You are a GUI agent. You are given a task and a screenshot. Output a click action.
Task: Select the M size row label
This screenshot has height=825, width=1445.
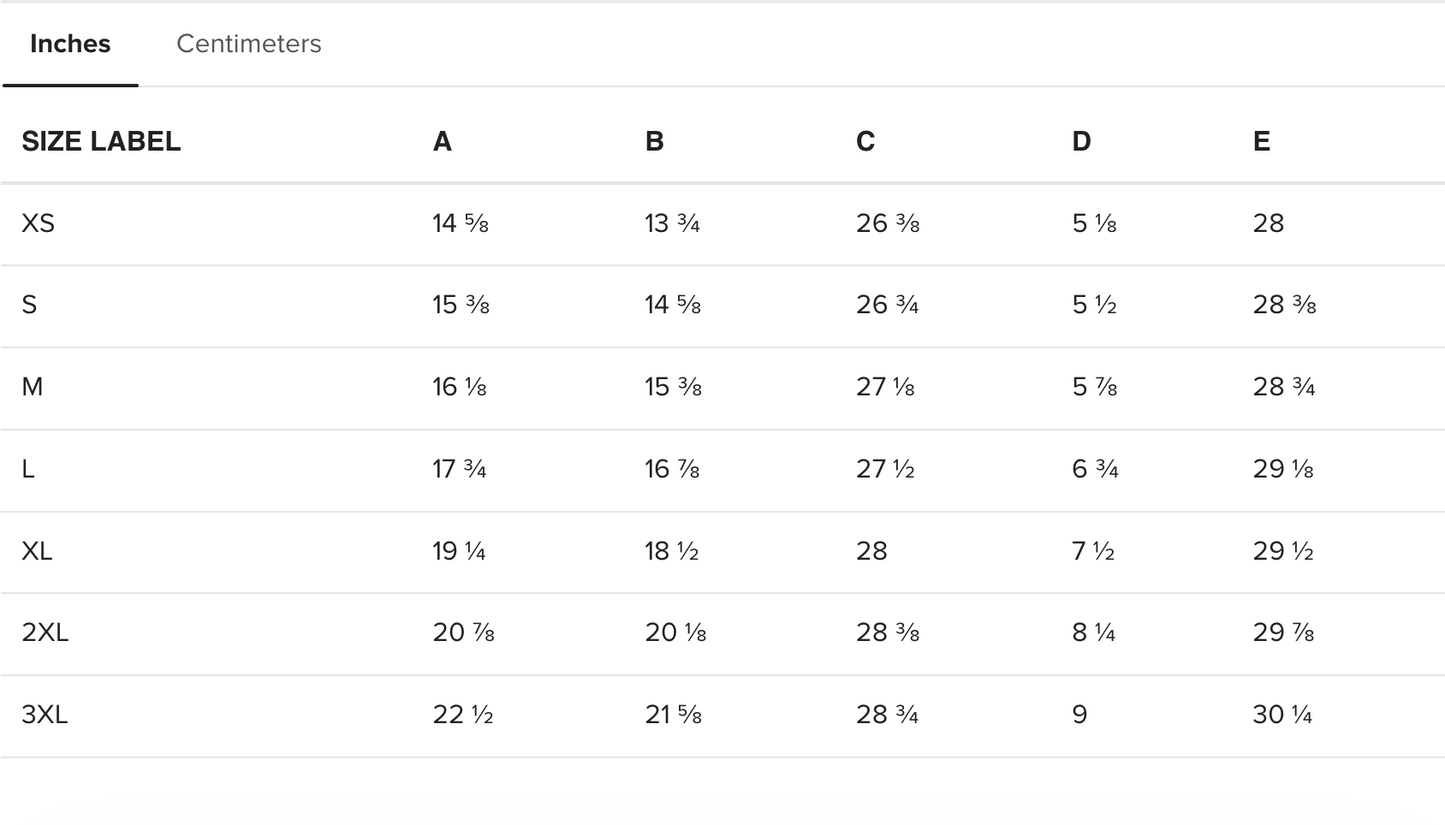[x=32, y=387]
